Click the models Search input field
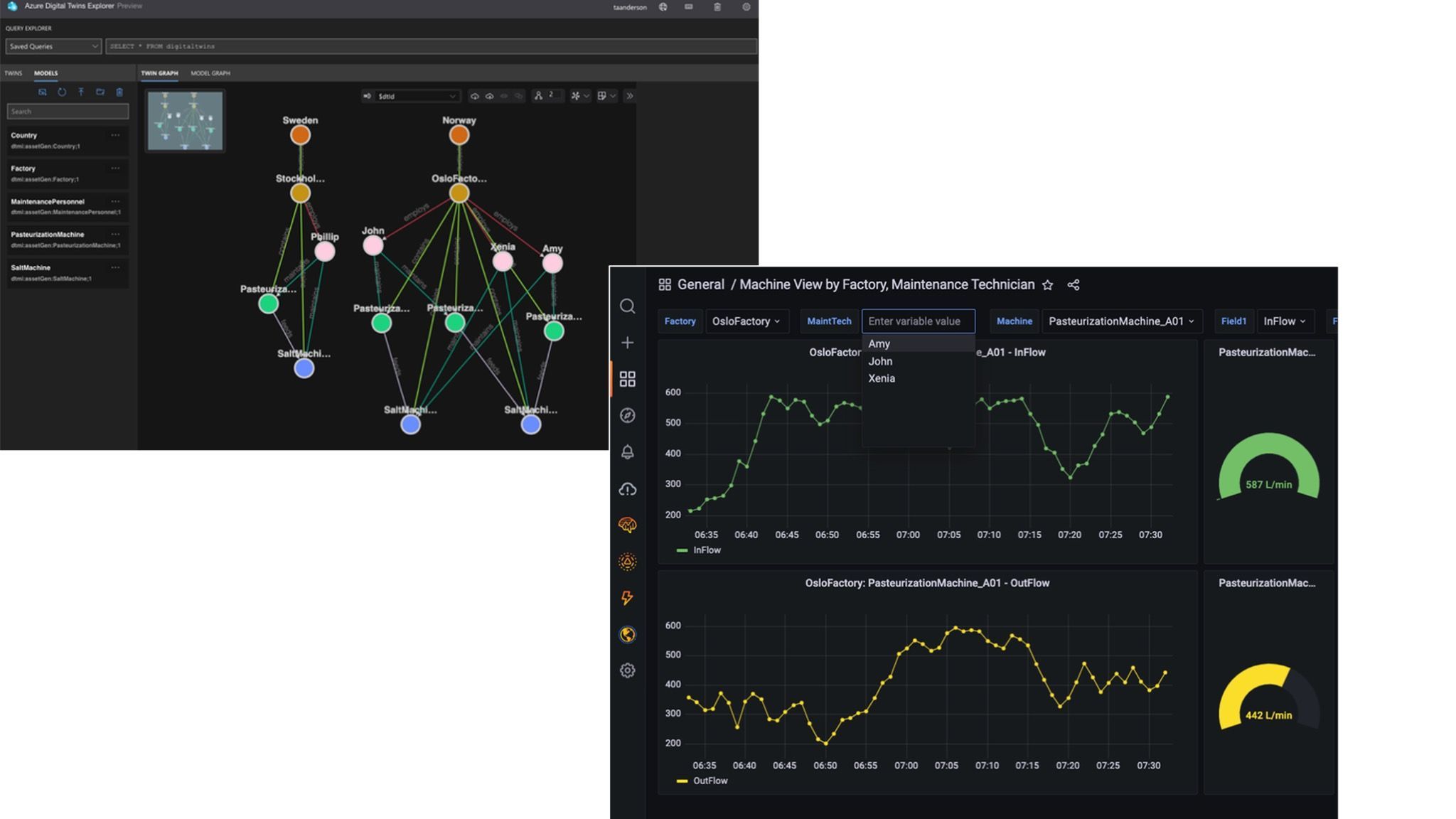This screenshot has height=819, width=1456. click(x=68, y=112)
